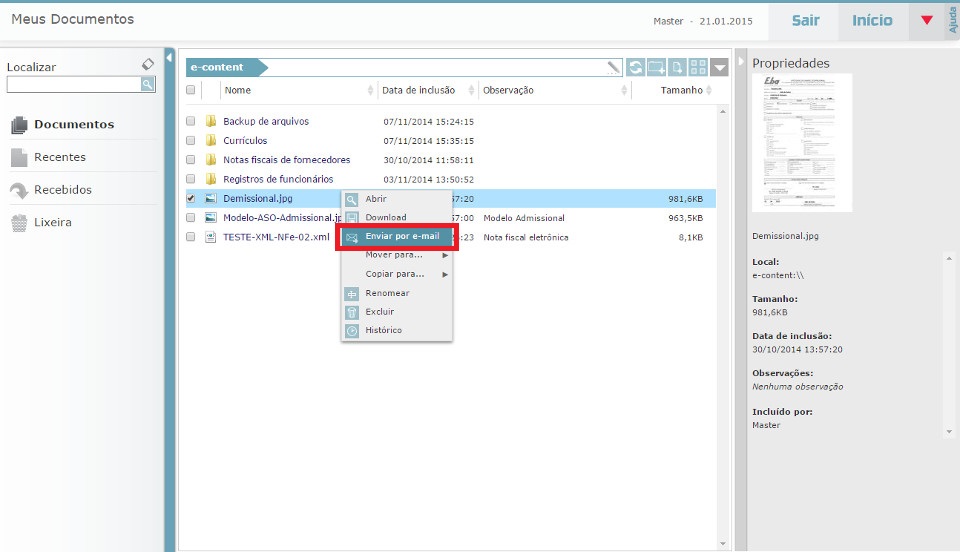Click the pencil icon in path bar
This screenshot has height=552, width=960.
point(613,68)
